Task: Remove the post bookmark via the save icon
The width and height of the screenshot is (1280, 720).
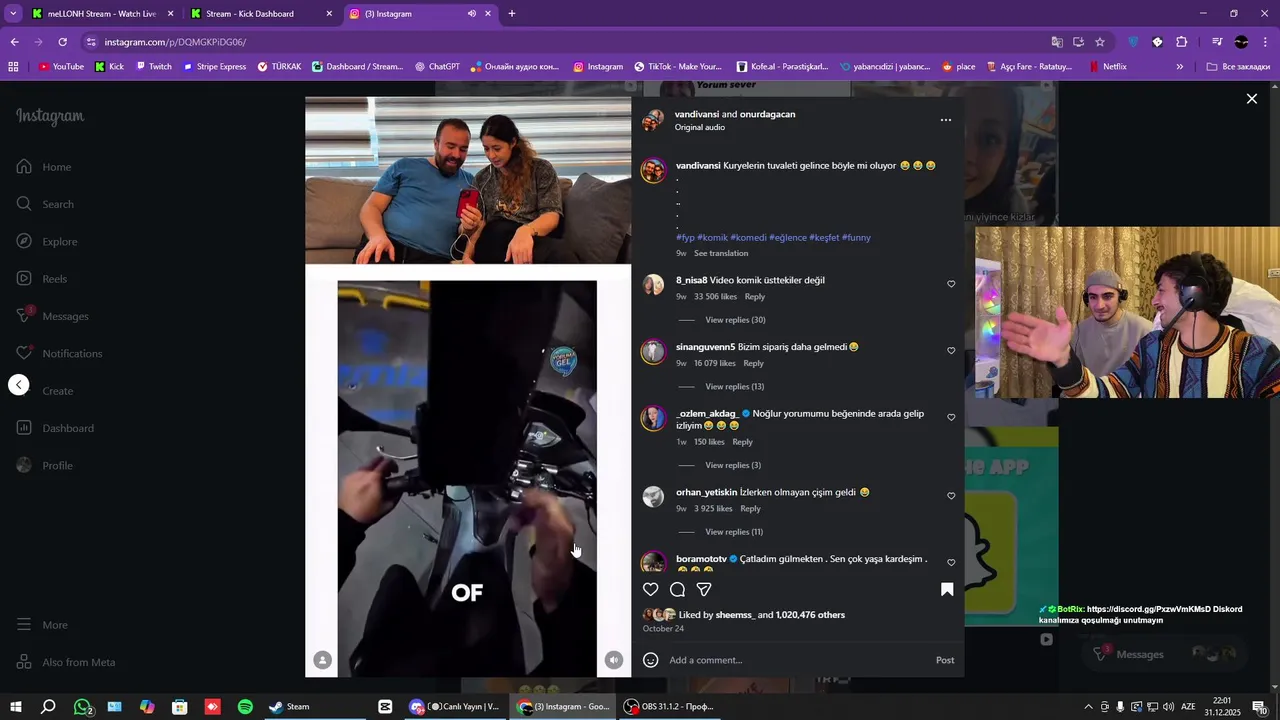Action: [947, 590]
